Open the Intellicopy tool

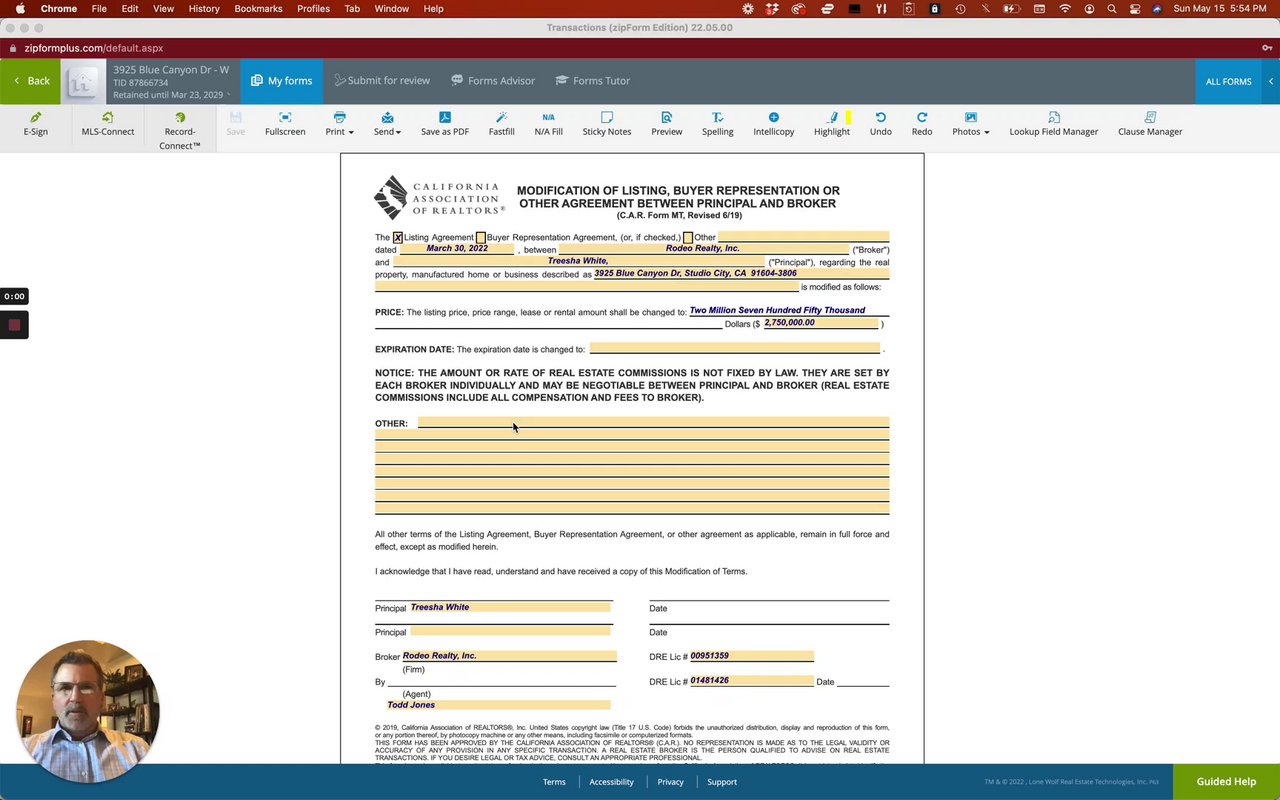(x=774, y=124)
